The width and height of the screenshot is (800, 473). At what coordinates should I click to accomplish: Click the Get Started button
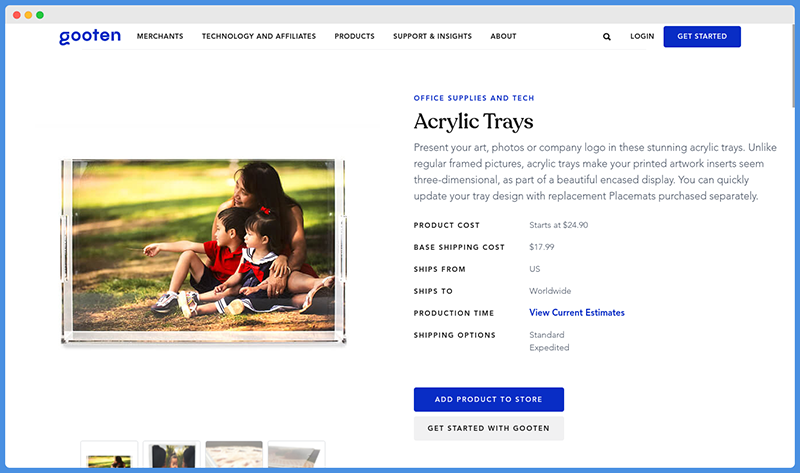(x=702, y=36)
